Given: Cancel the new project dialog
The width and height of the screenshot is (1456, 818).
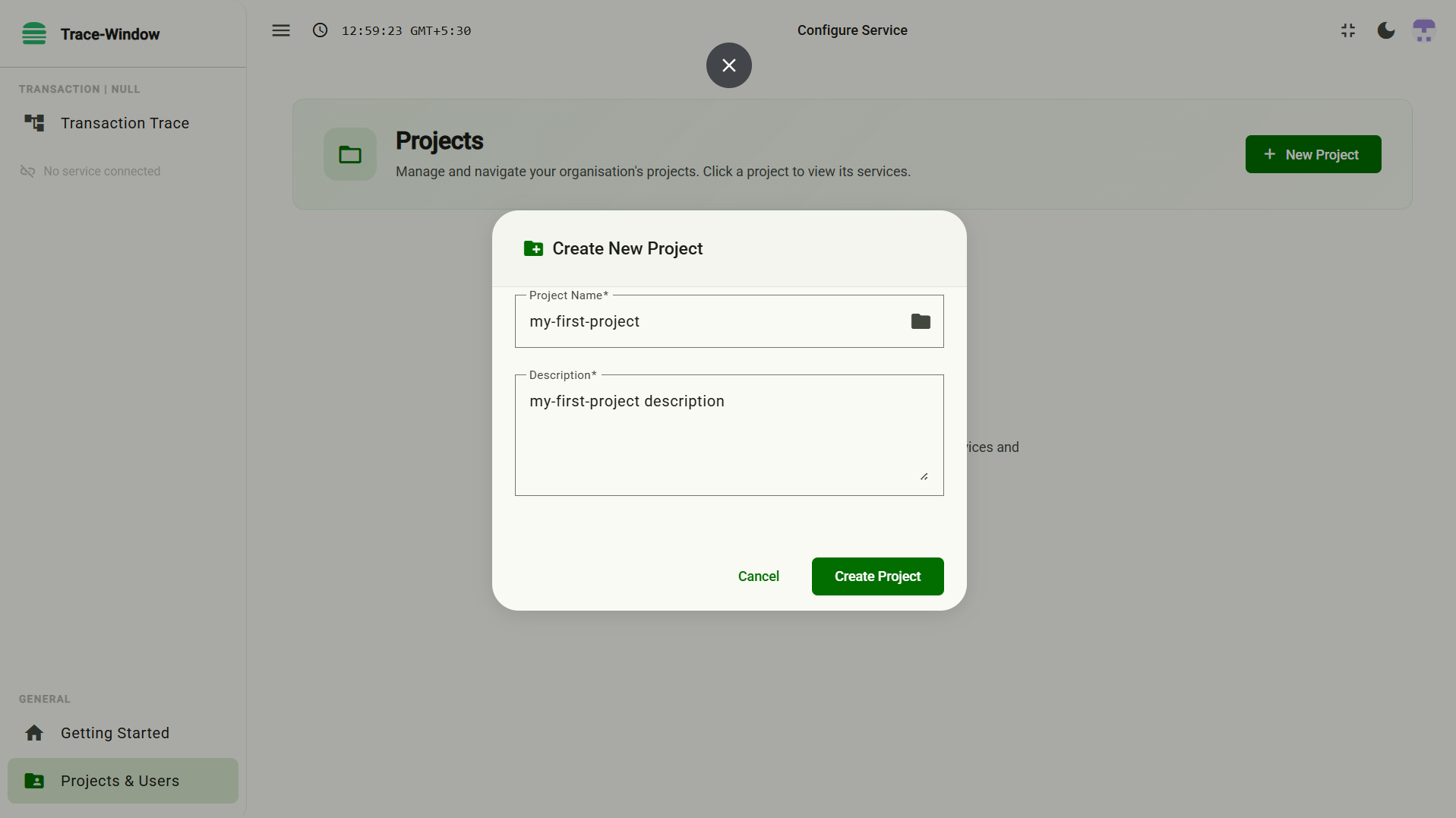Looking at the screenshot, I should 759,576.
